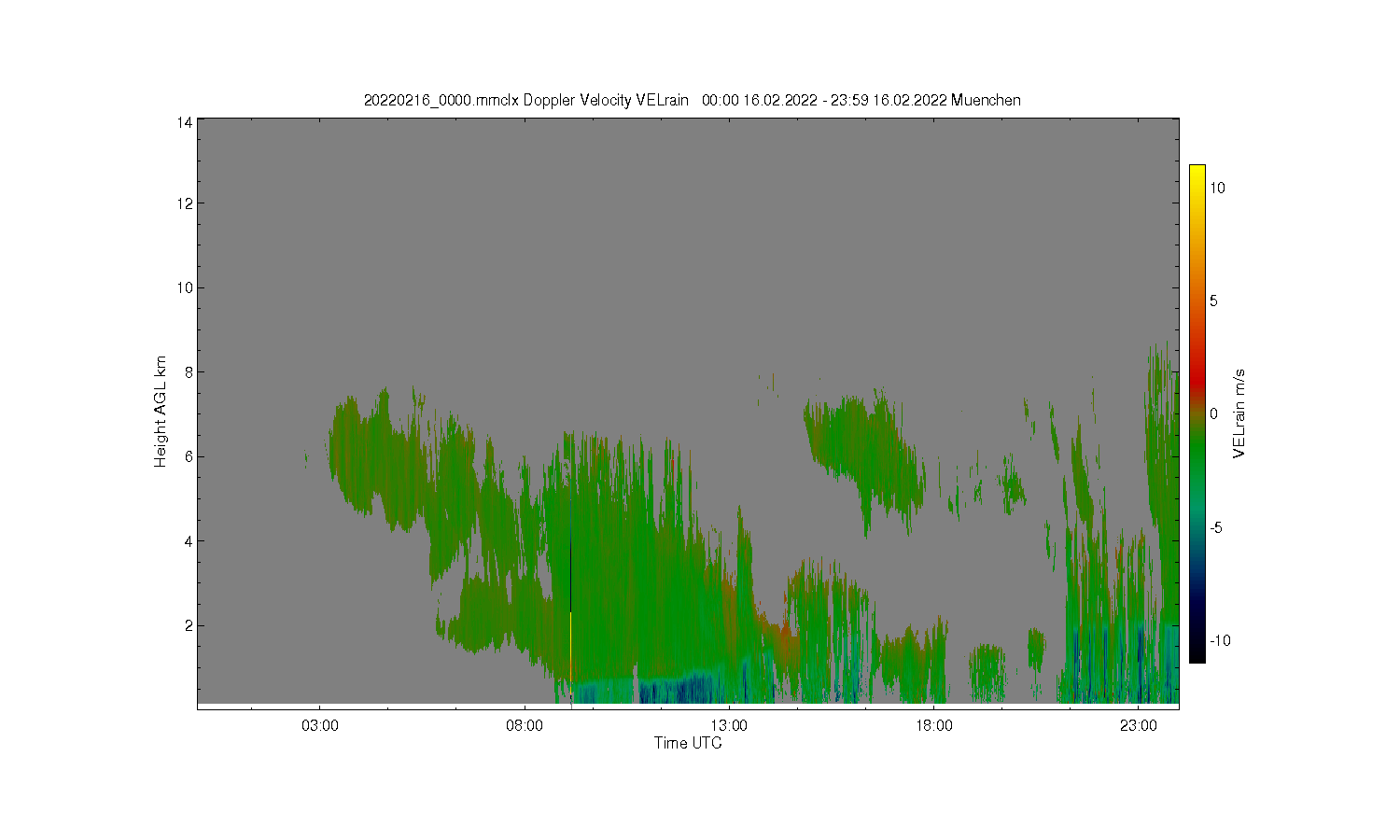
Task: Click the 23:00 time tick label
Action: 1138,725
